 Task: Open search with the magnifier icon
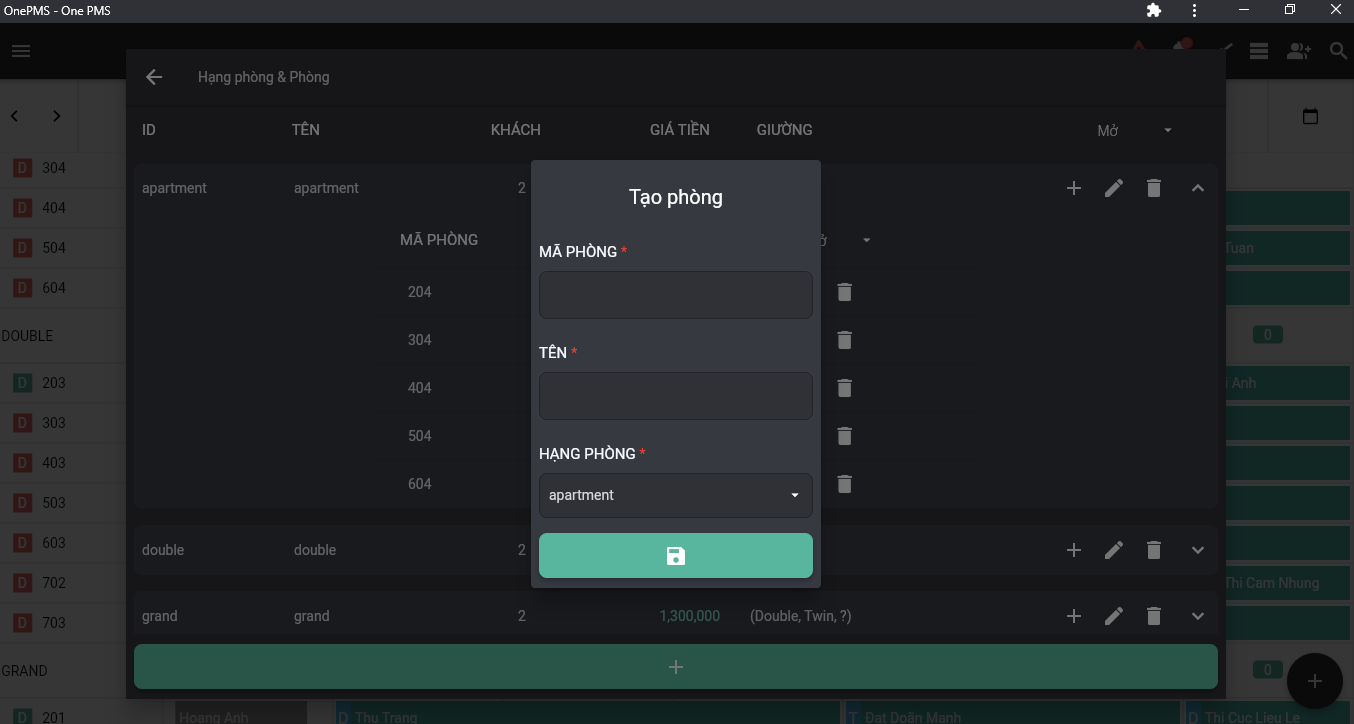pyautogui.click(x=1338, y=51)
